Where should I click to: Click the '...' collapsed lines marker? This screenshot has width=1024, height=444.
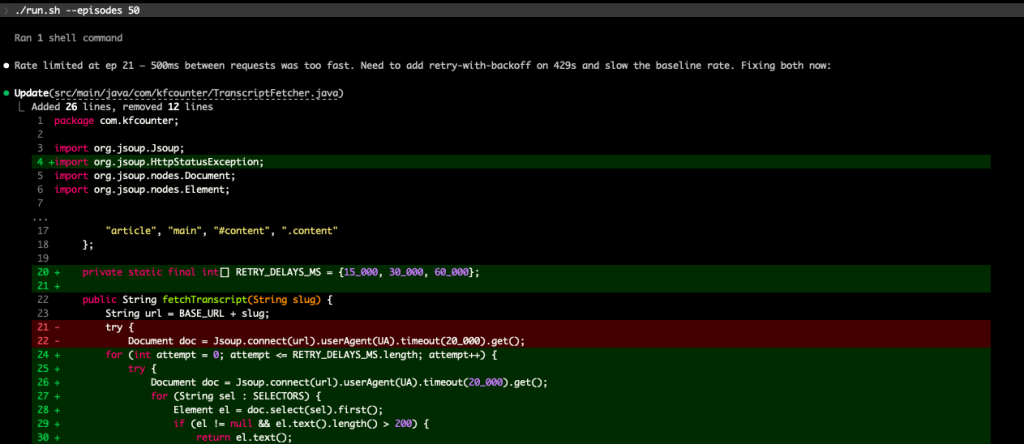pos(39,217)
